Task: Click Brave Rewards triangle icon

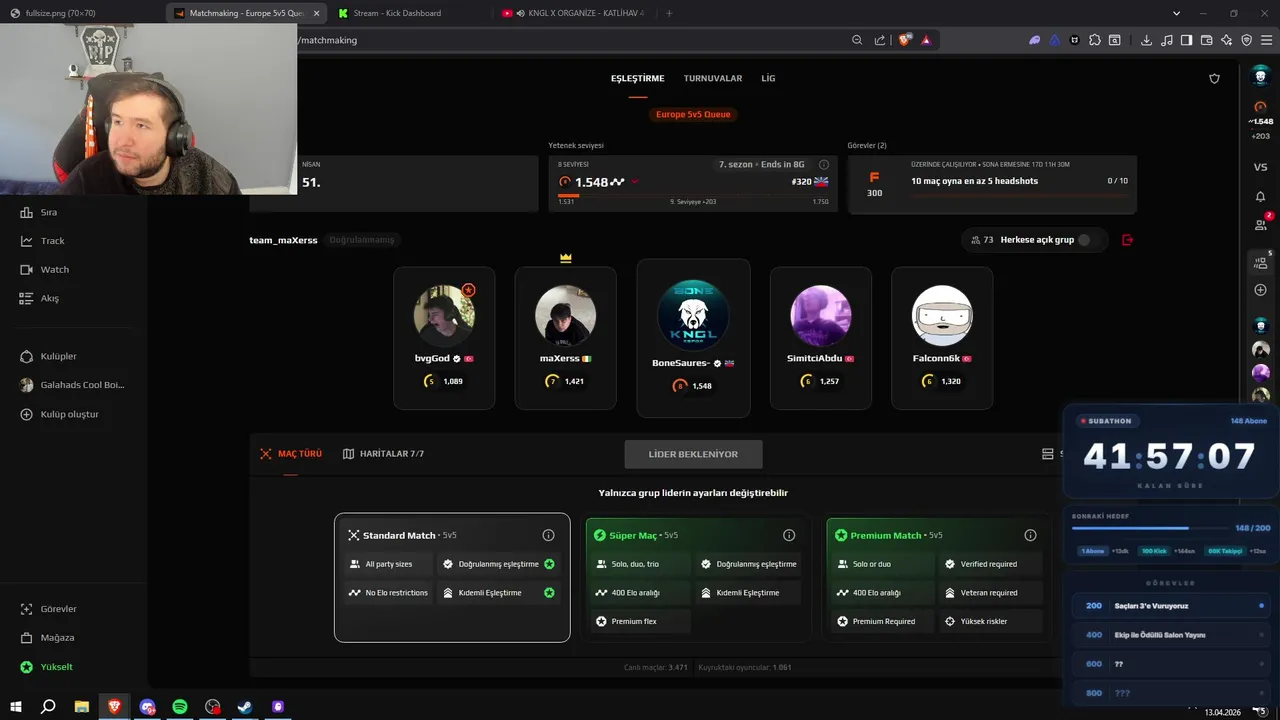Action: [926, 40]
